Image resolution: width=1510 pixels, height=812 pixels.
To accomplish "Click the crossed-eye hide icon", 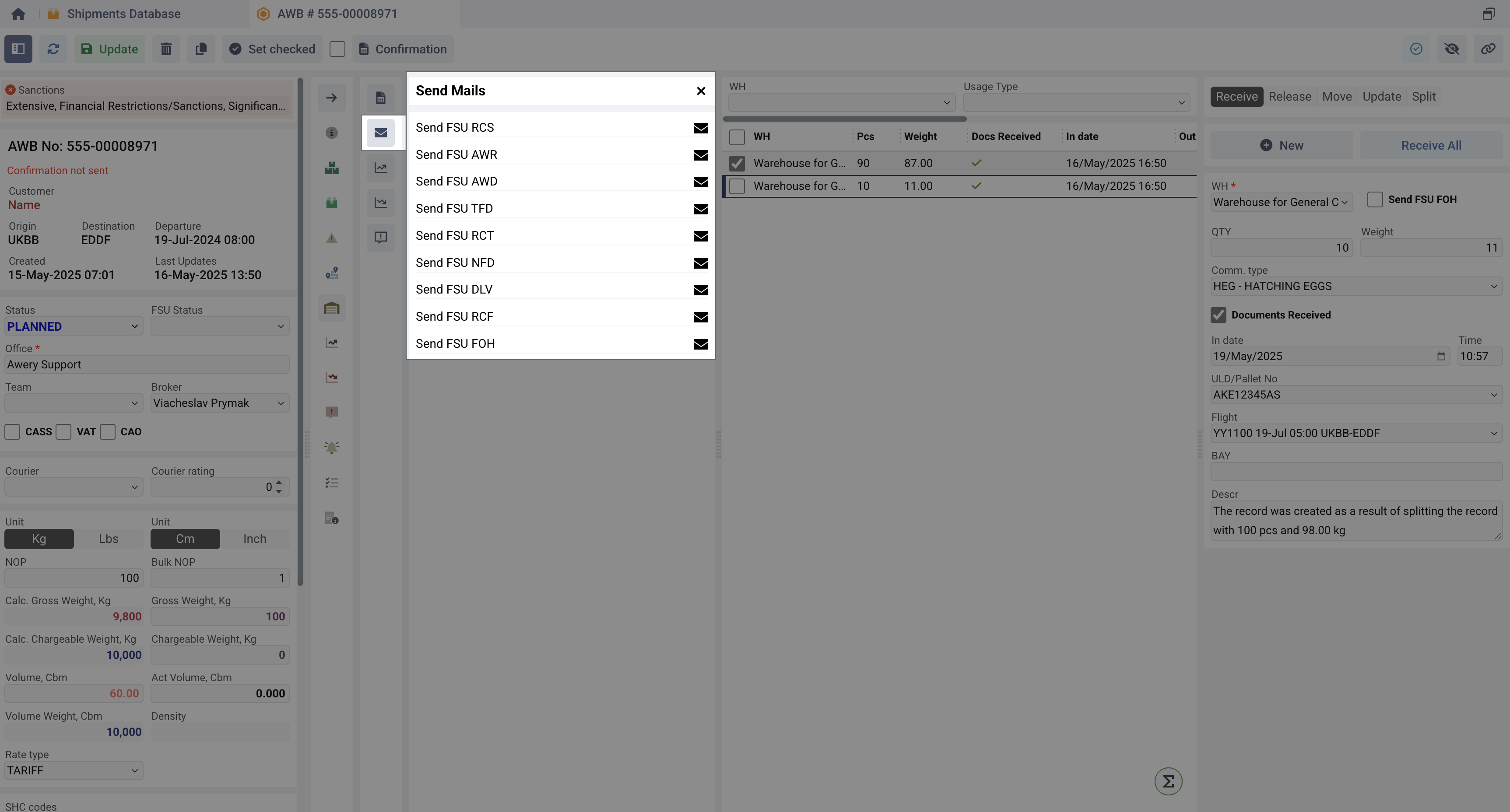I will pos(1451,49).
